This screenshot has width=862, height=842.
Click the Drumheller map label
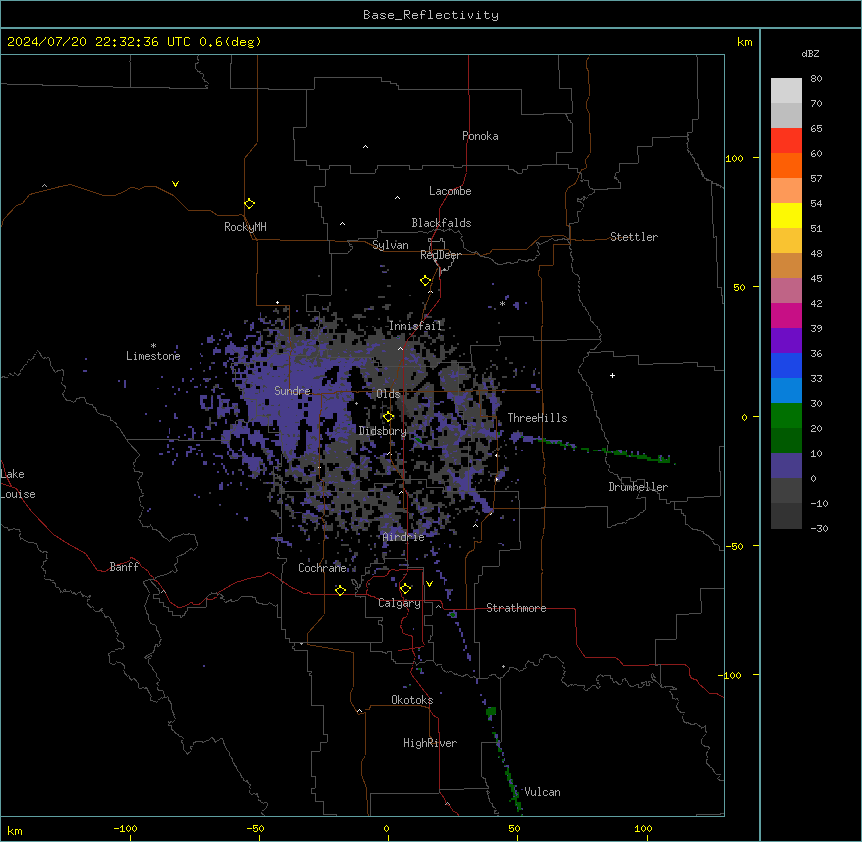coord(638,487)
